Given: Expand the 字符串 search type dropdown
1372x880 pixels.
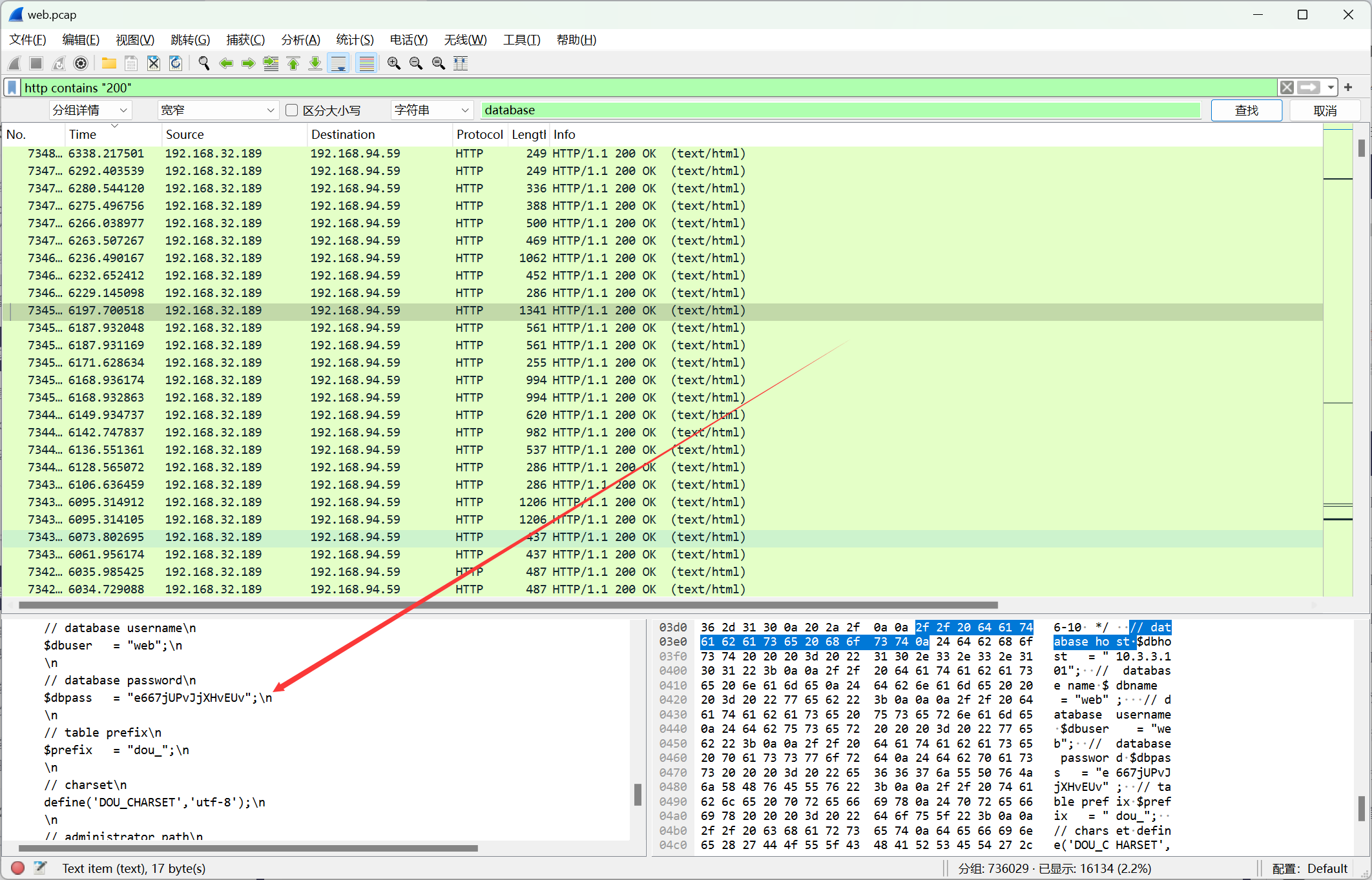Looking at the screenshot, I should click(x=431, y=110).
